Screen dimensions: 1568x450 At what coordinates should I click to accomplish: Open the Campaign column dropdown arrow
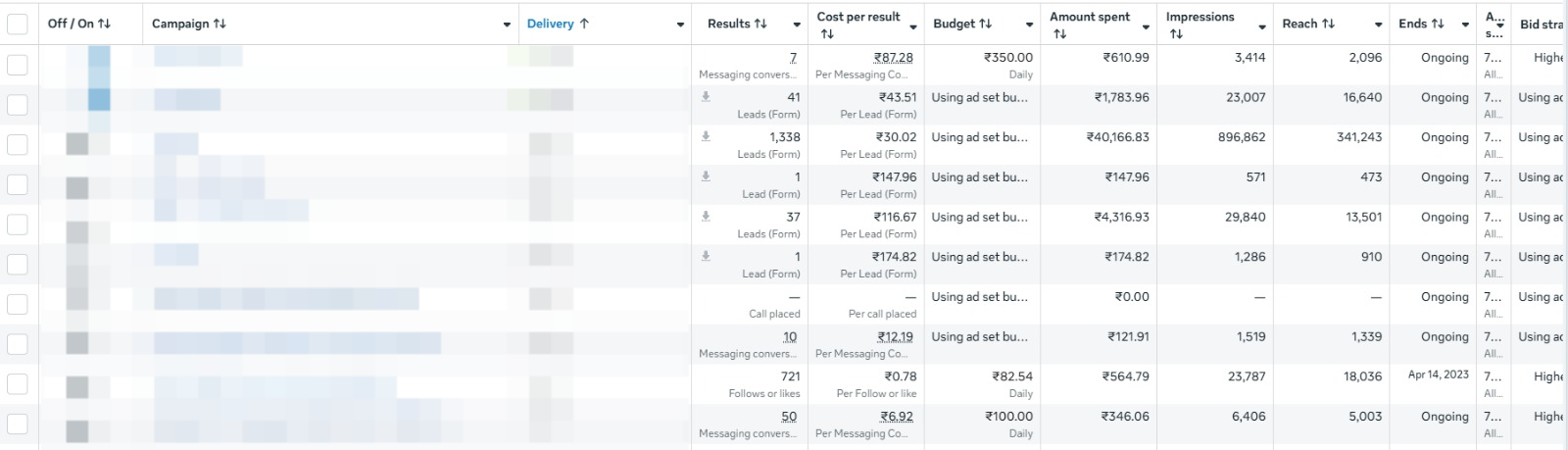point(507,25)
